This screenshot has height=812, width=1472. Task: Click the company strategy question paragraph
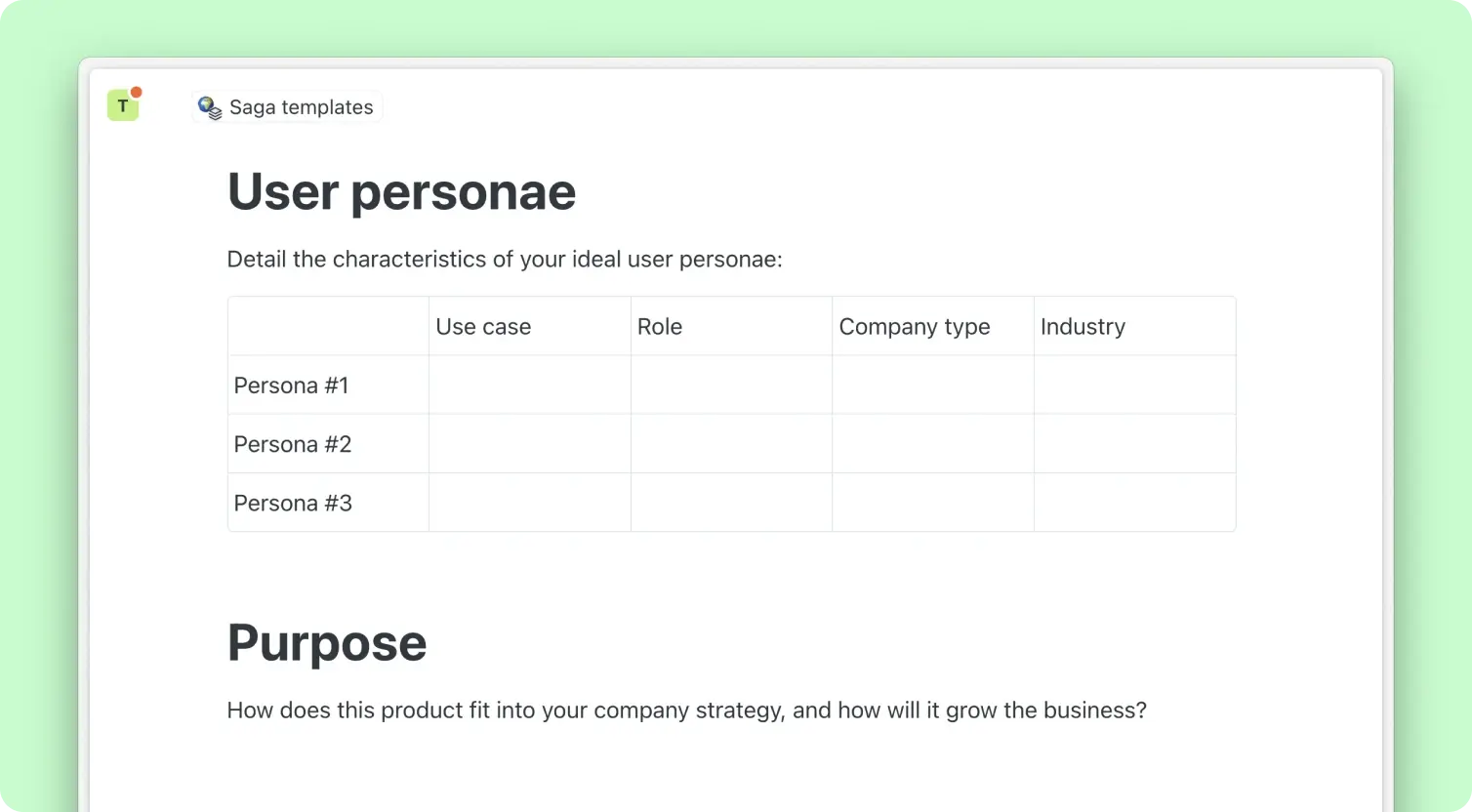pyautogui.click(x=686, y=710)
